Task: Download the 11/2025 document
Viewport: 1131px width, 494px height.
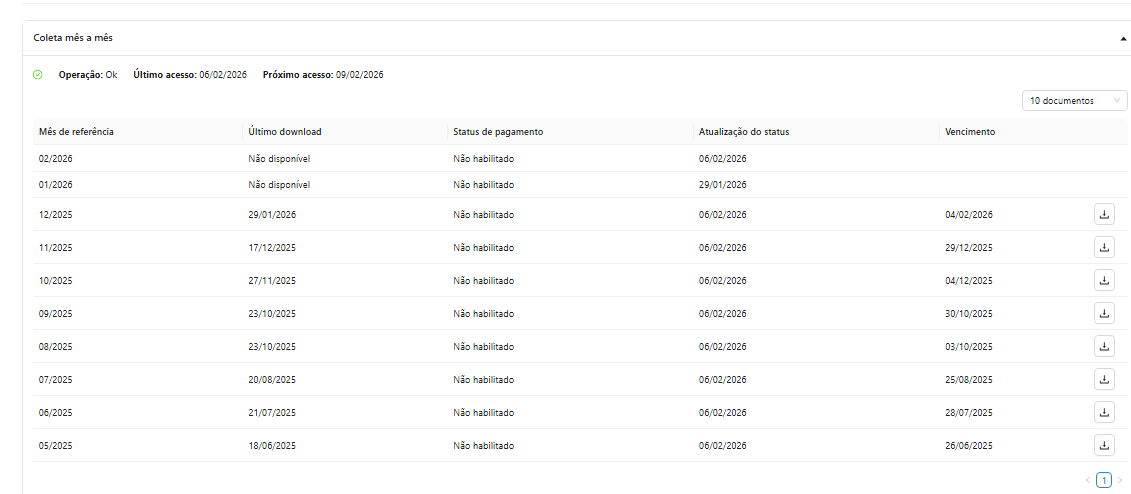Action: tap(1104, 247)
